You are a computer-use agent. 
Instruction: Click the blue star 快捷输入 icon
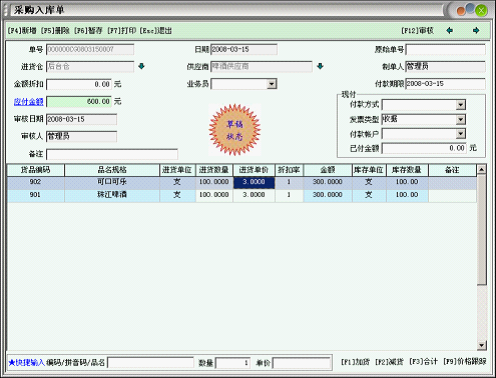(x=12, y=362)
